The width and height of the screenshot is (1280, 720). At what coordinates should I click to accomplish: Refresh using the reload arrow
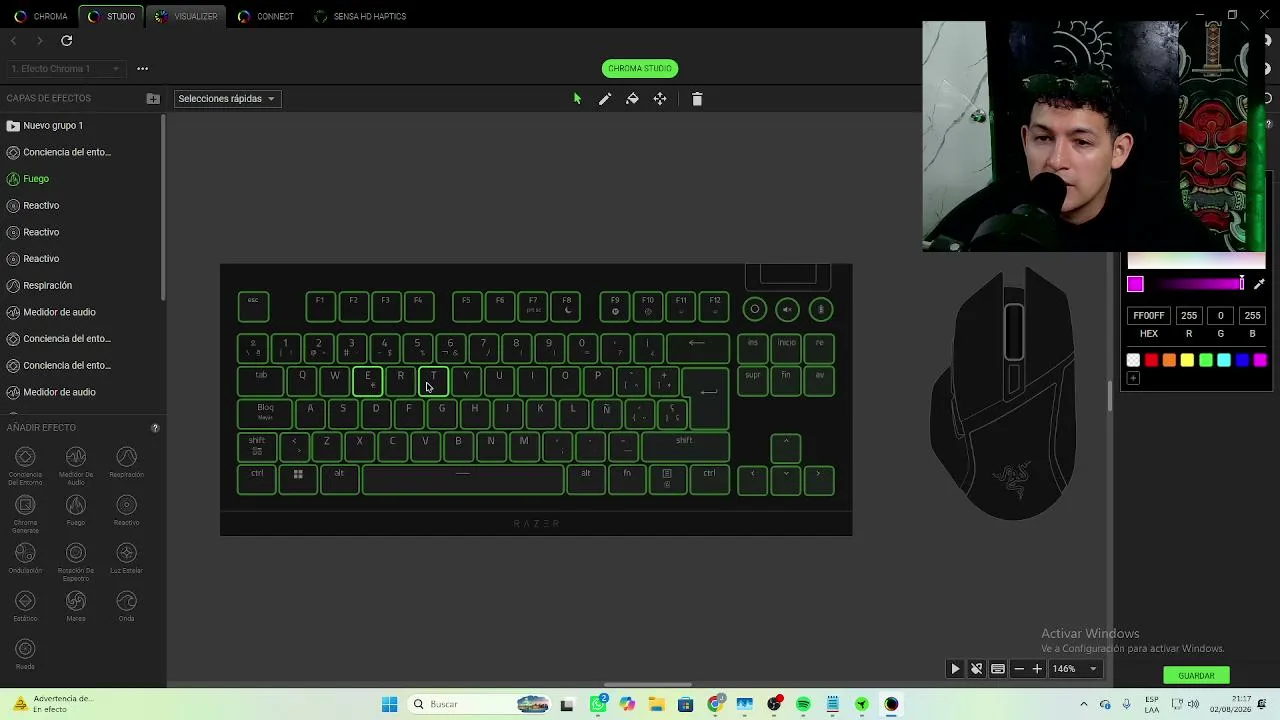click(x=67, y=41)
